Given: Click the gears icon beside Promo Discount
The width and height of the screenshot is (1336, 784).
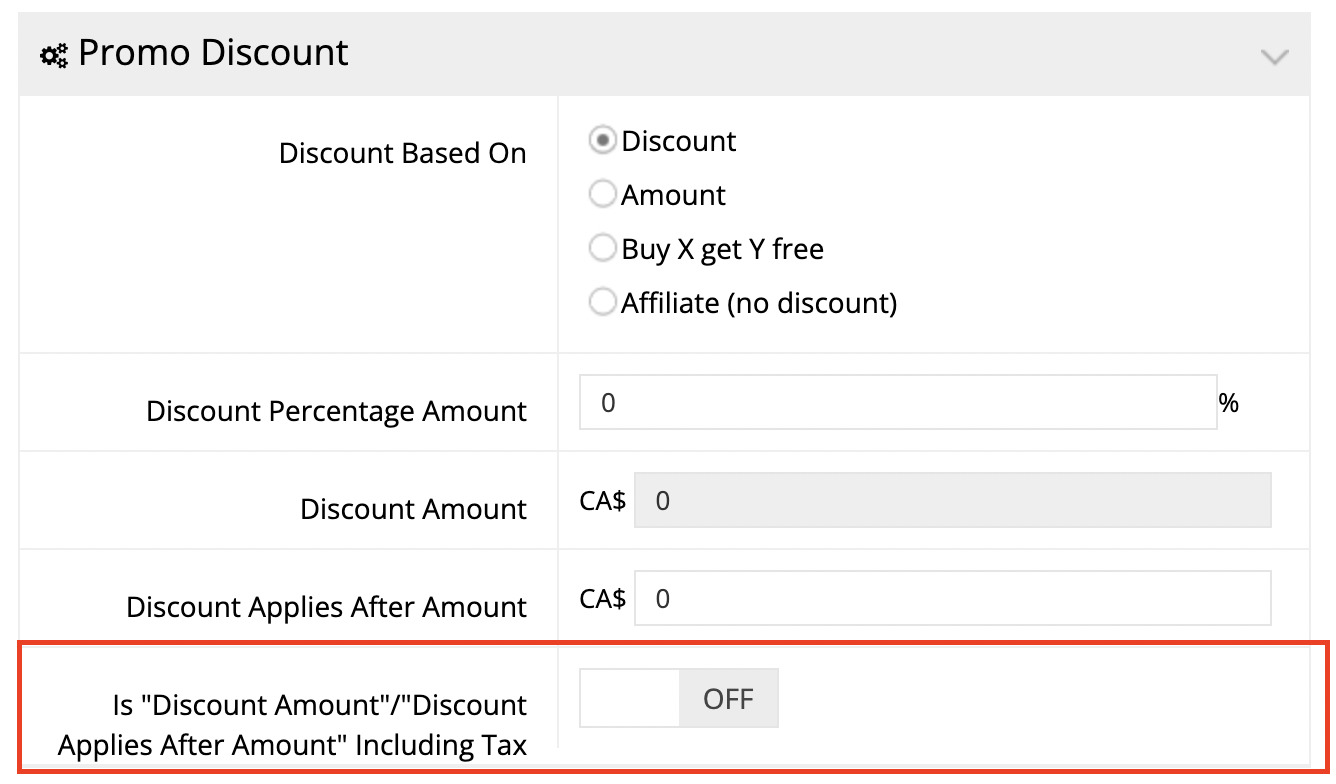Looking at the screenshot, I should tap(54, 55).
